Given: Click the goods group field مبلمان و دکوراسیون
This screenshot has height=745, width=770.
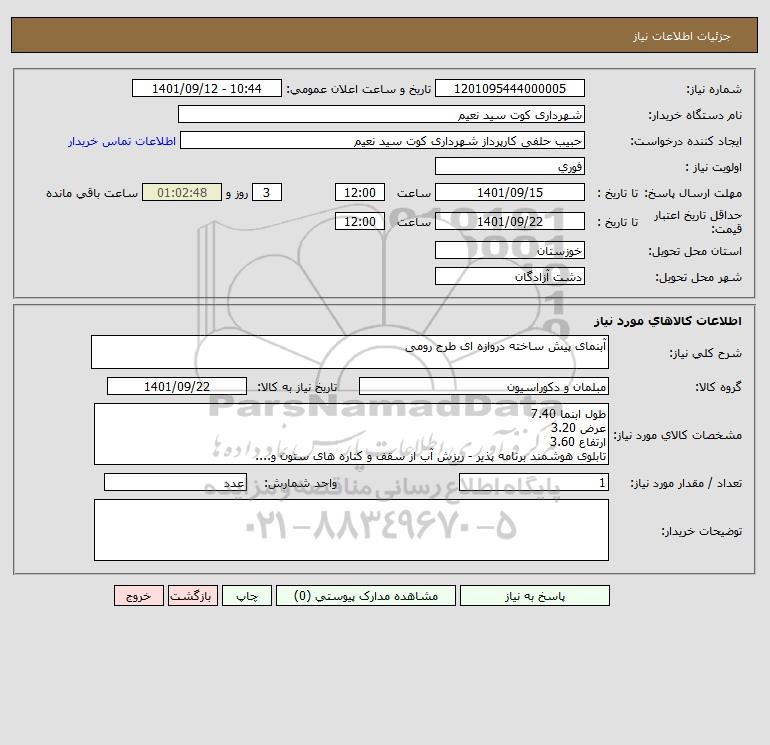Looking at the screenshot, I should coord(484,386).
